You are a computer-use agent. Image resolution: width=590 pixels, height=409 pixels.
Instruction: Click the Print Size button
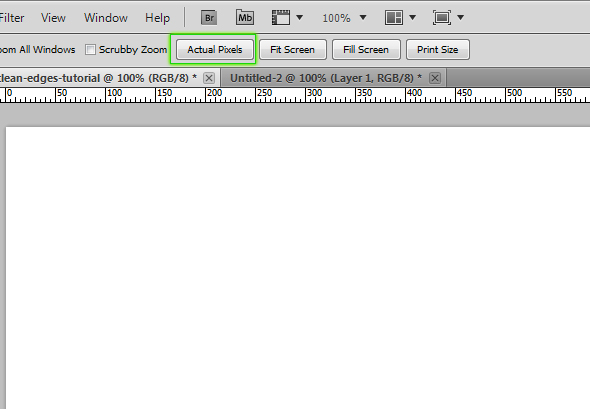(x=438, y=49)
